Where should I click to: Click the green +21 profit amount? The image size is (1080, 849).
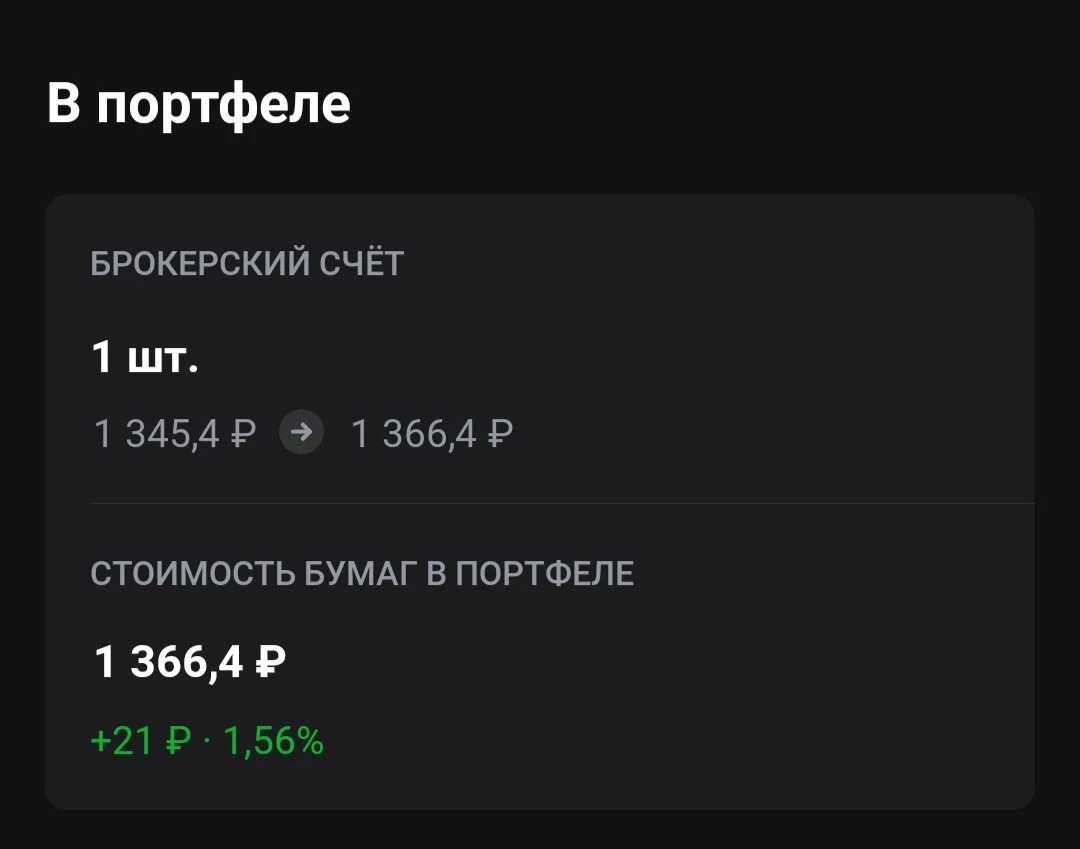122,742
